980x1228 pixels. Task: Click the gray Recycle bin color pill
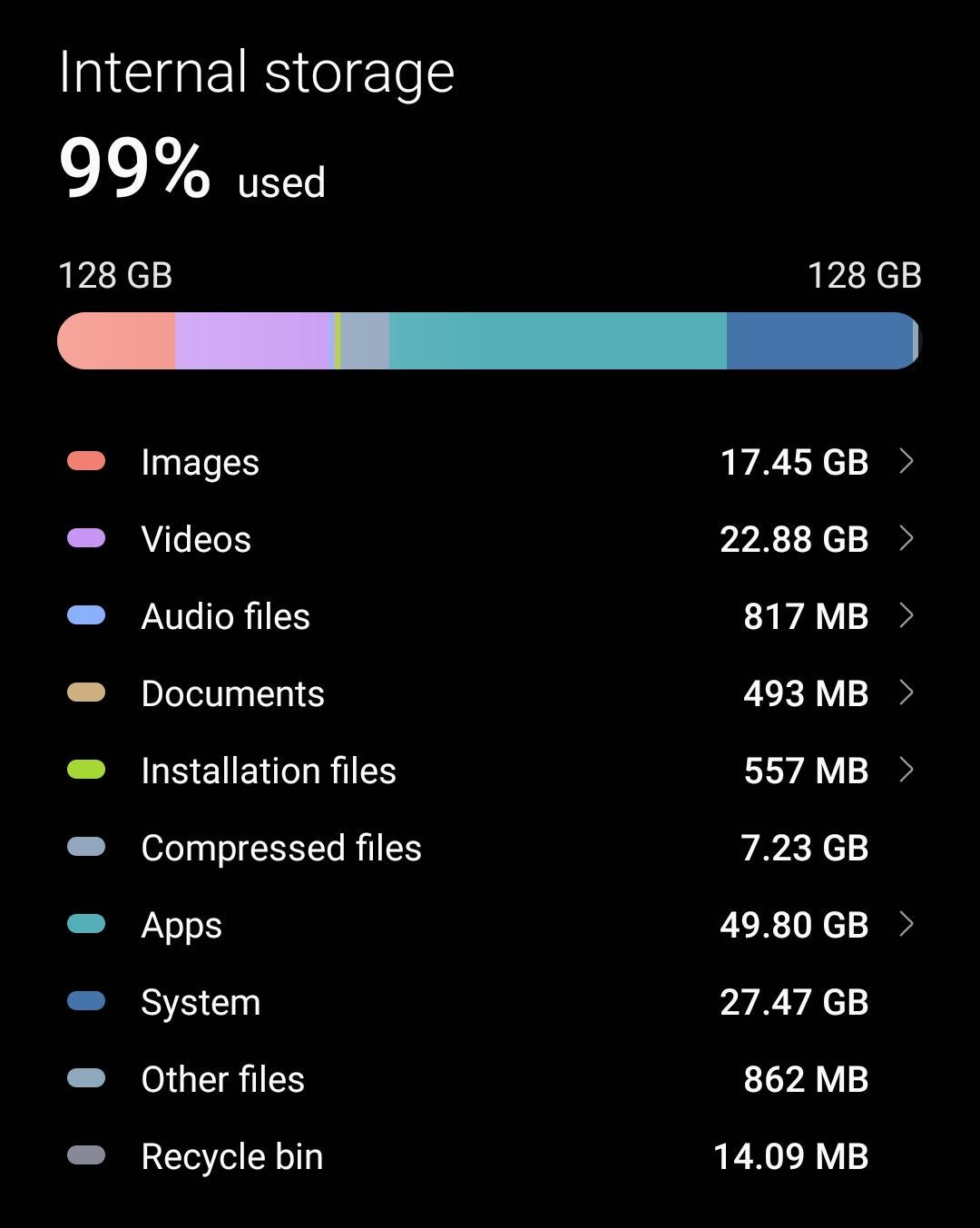pyautogui.click(x=86, y=1156)
